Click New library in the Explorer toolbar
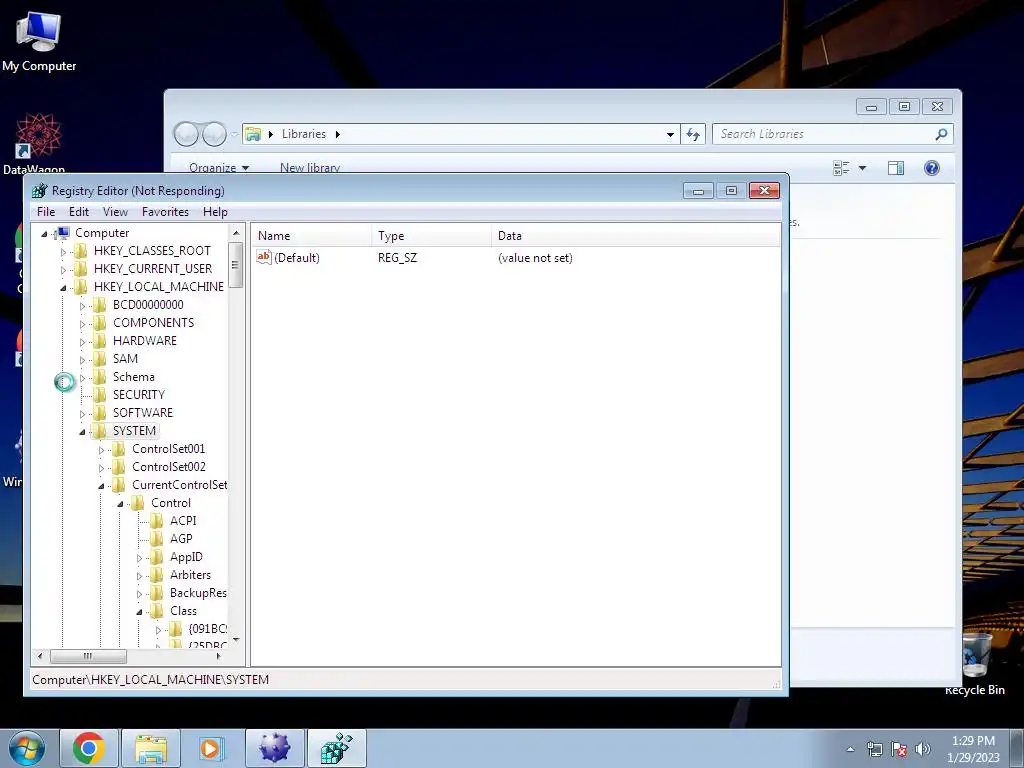This screenshot has height=768, width=1024. coord(310,167)
